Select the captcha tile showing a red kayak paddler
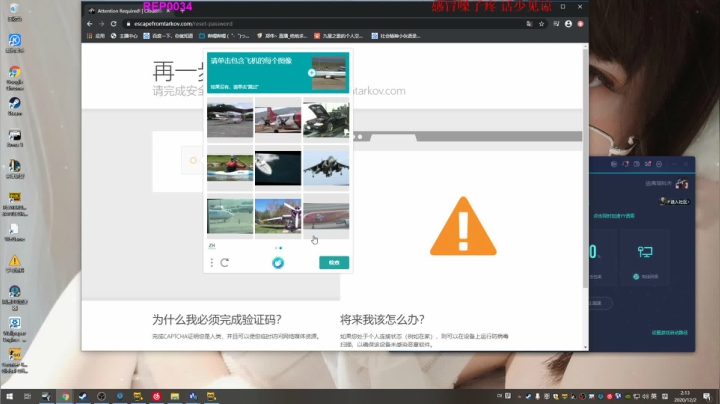720x404 pixels. click(x=230, y=168)
